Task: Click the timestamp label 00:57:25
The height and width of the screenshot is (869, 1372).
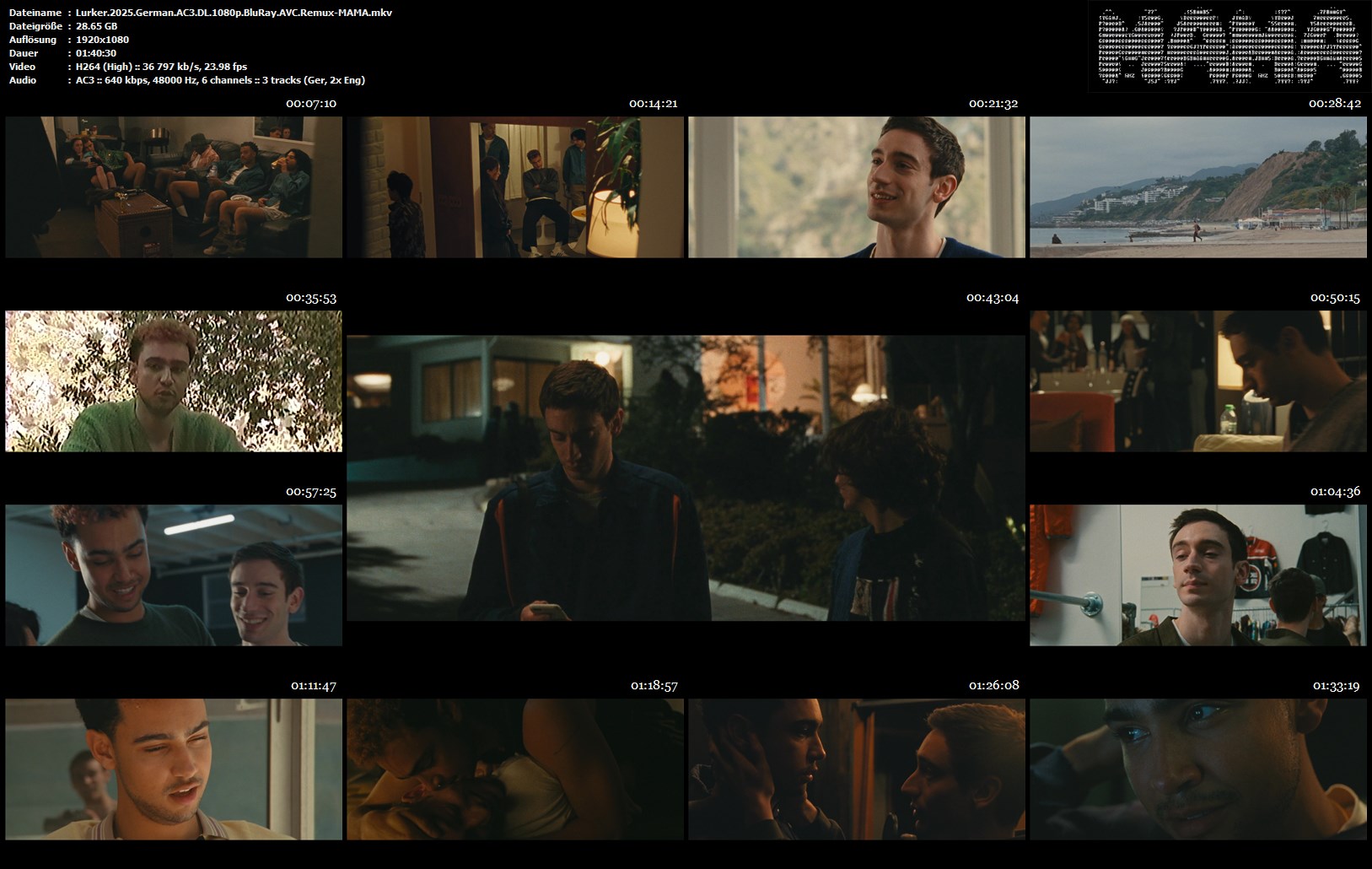Action: pyautogui.click(x=311, y=492)
